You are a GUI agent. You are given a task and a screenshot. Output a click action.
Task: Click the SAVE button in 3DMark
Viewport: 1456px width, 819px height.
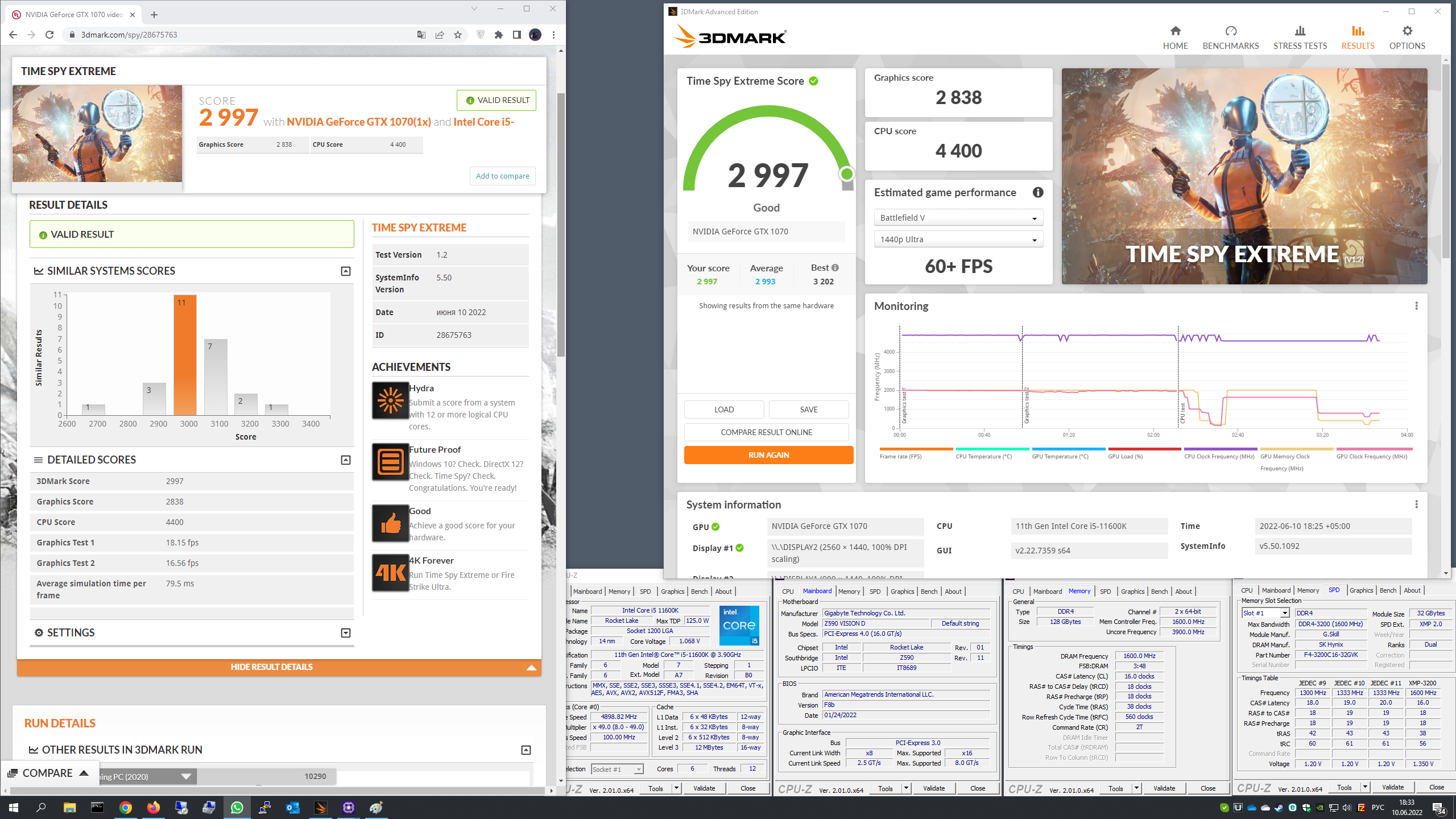(809, 409)
